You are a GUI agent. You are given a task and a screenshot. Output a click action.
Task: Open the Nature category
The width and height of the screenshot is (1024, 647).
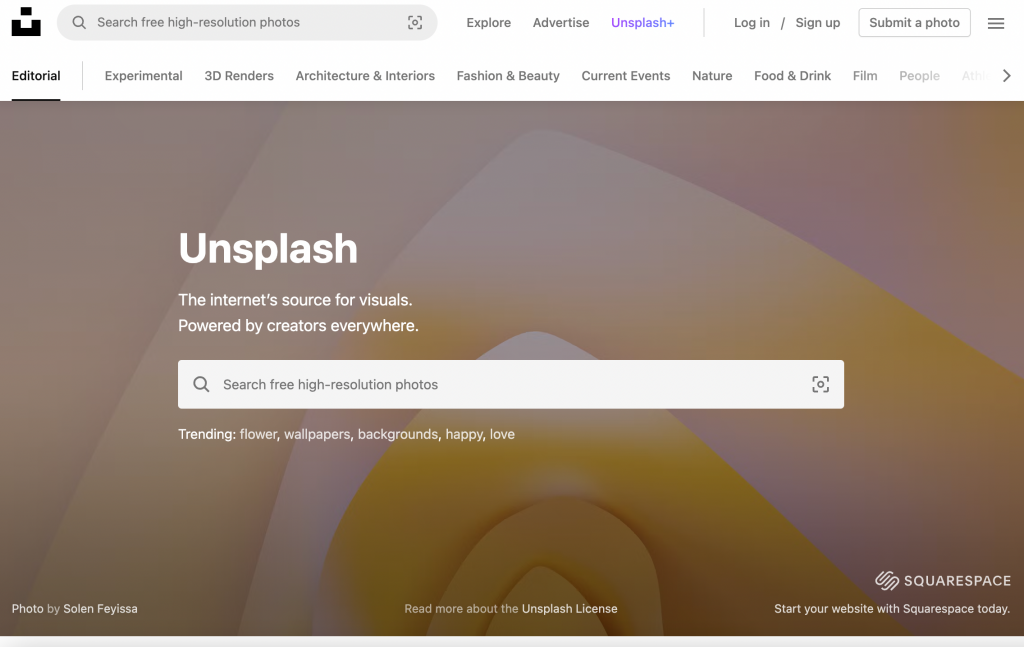[x=712, y=76]
